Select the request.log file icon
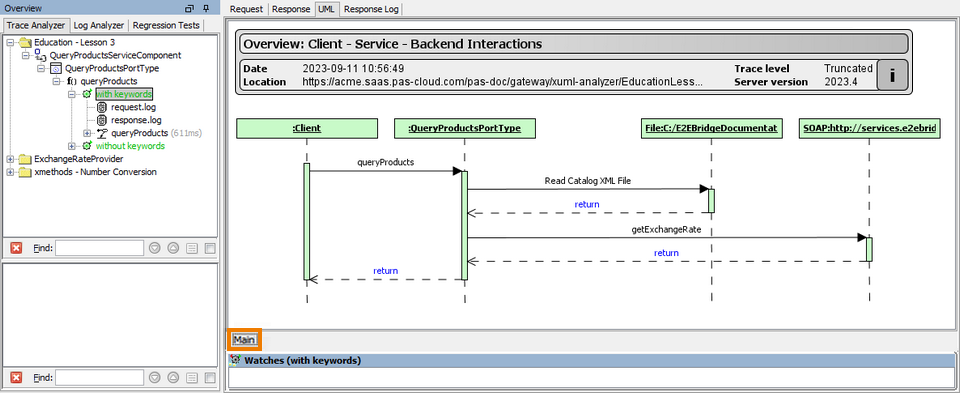Screen dimensions: 960x393 point(102,107)
